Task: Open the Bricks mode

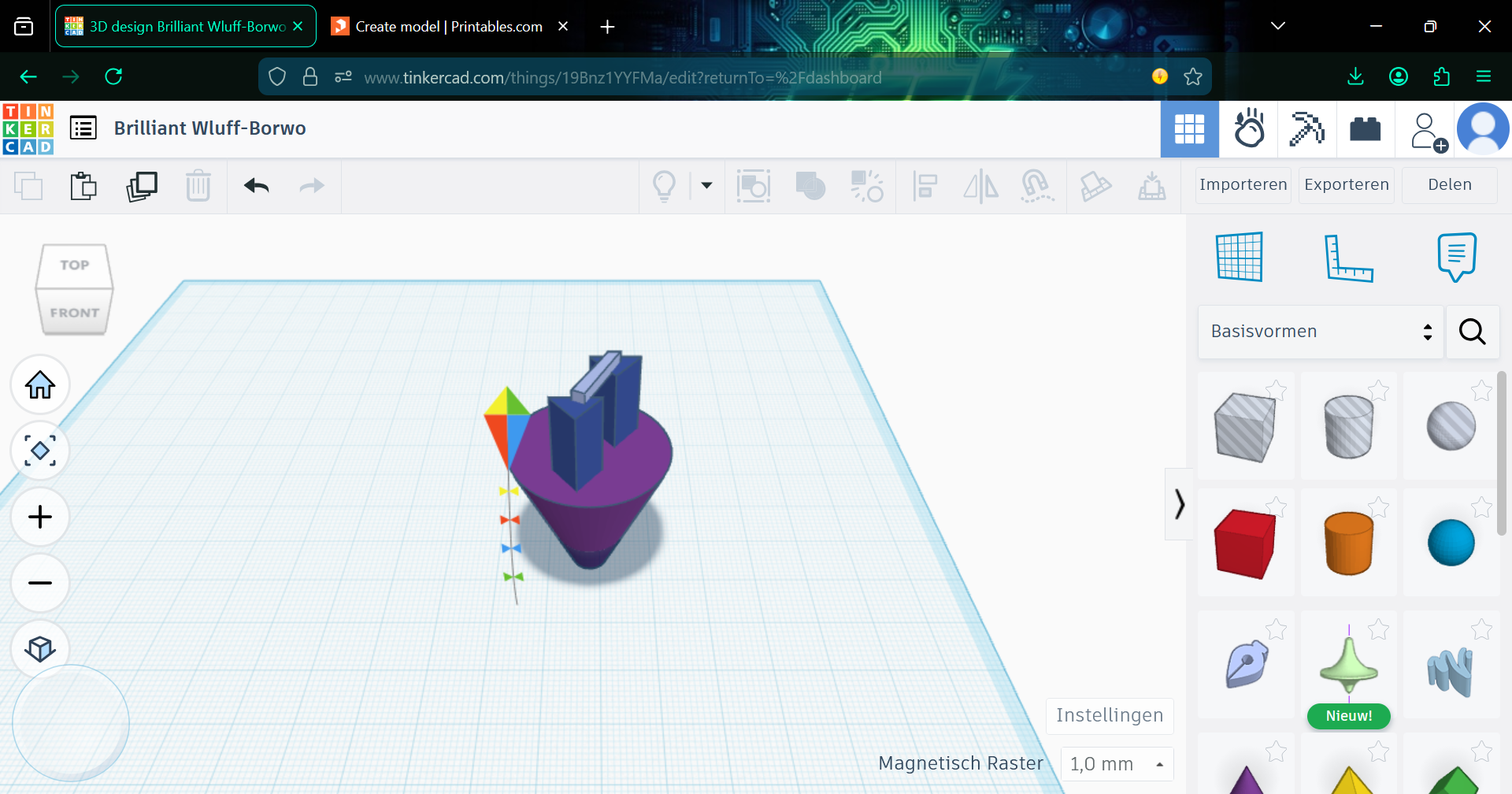Action: (x=1366, y=129)
